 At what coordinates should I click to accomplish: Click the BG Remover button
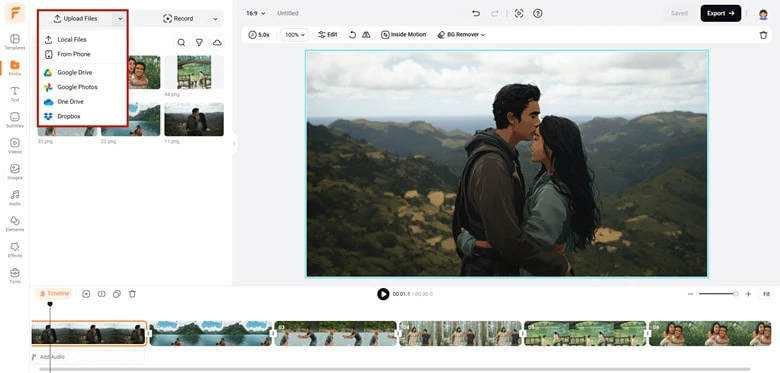458,35
